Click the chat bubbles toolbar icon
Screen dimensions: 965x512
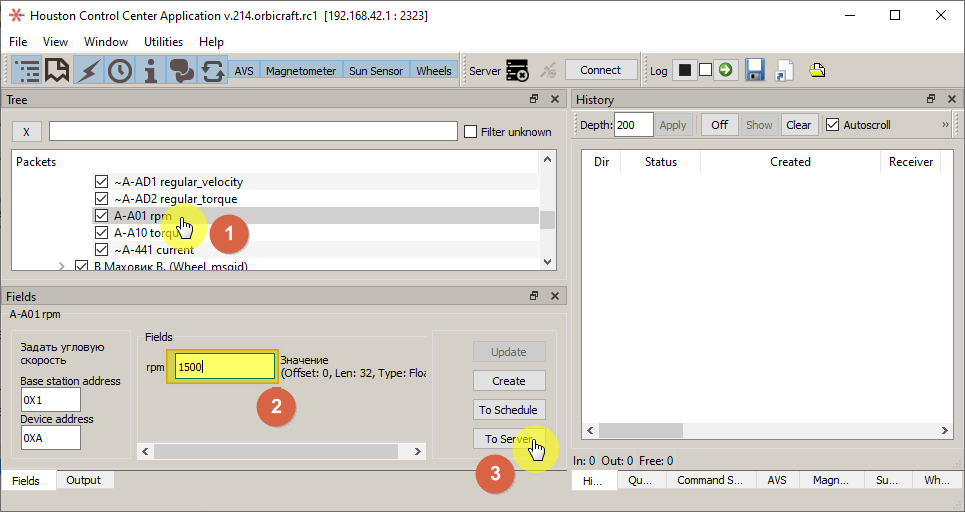[x=181, y=70]
